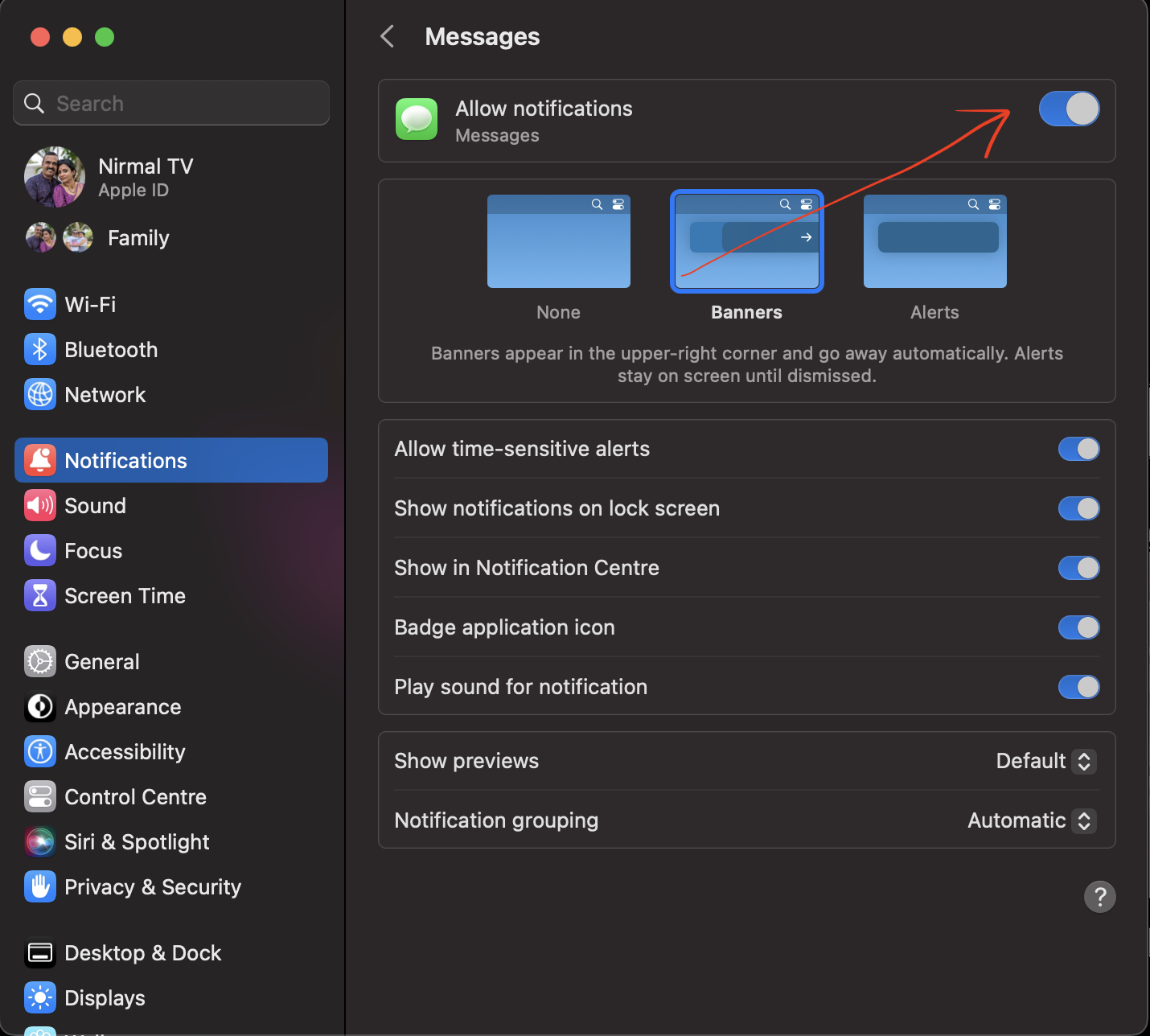This screenshot has width=1150, height=1036.
Task: Toggle Allow time-sensitive alerts switch
Action: tap(1078, 449)
